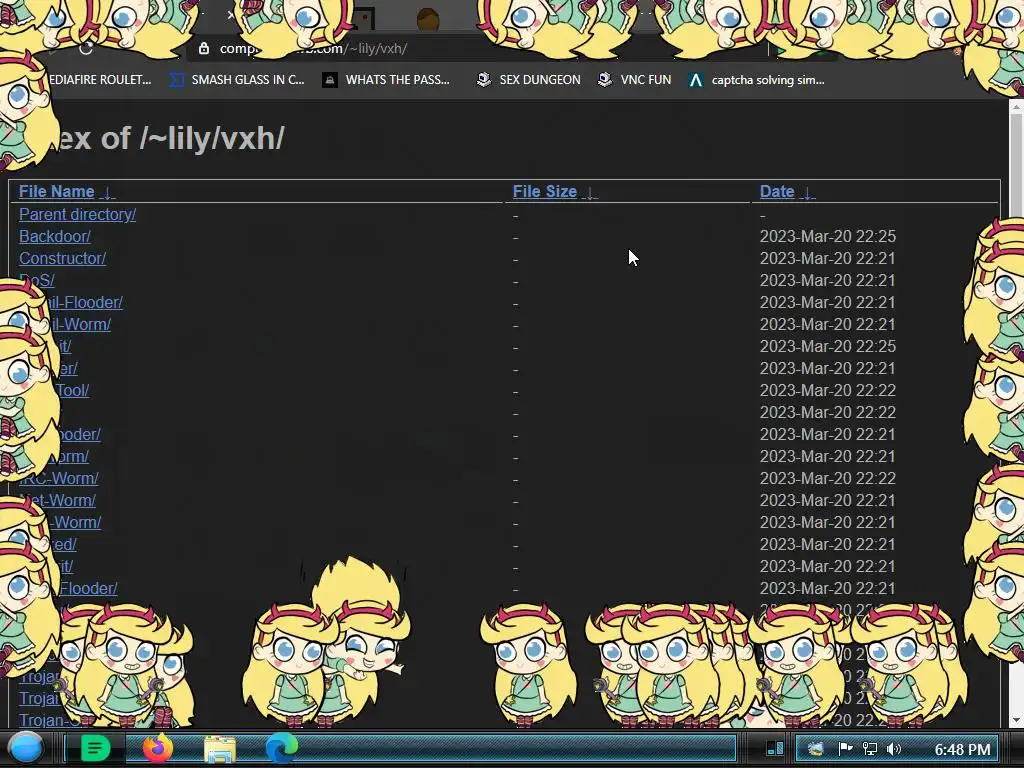Viewport: 1024px width, 768px height.
Task: Click the scrollbar down arrow
Action: (x=1016, y=720)
